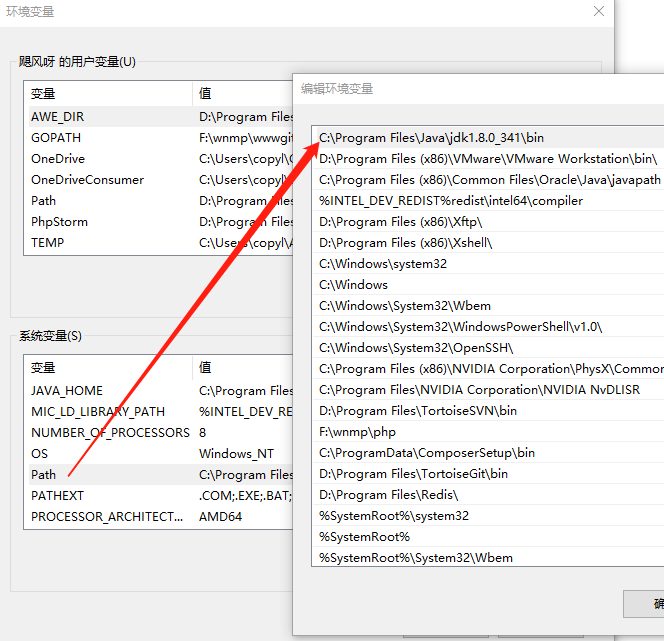Select the Xftp path entry
The height and width of the screenshot is (641, 664).
point(400,222)
